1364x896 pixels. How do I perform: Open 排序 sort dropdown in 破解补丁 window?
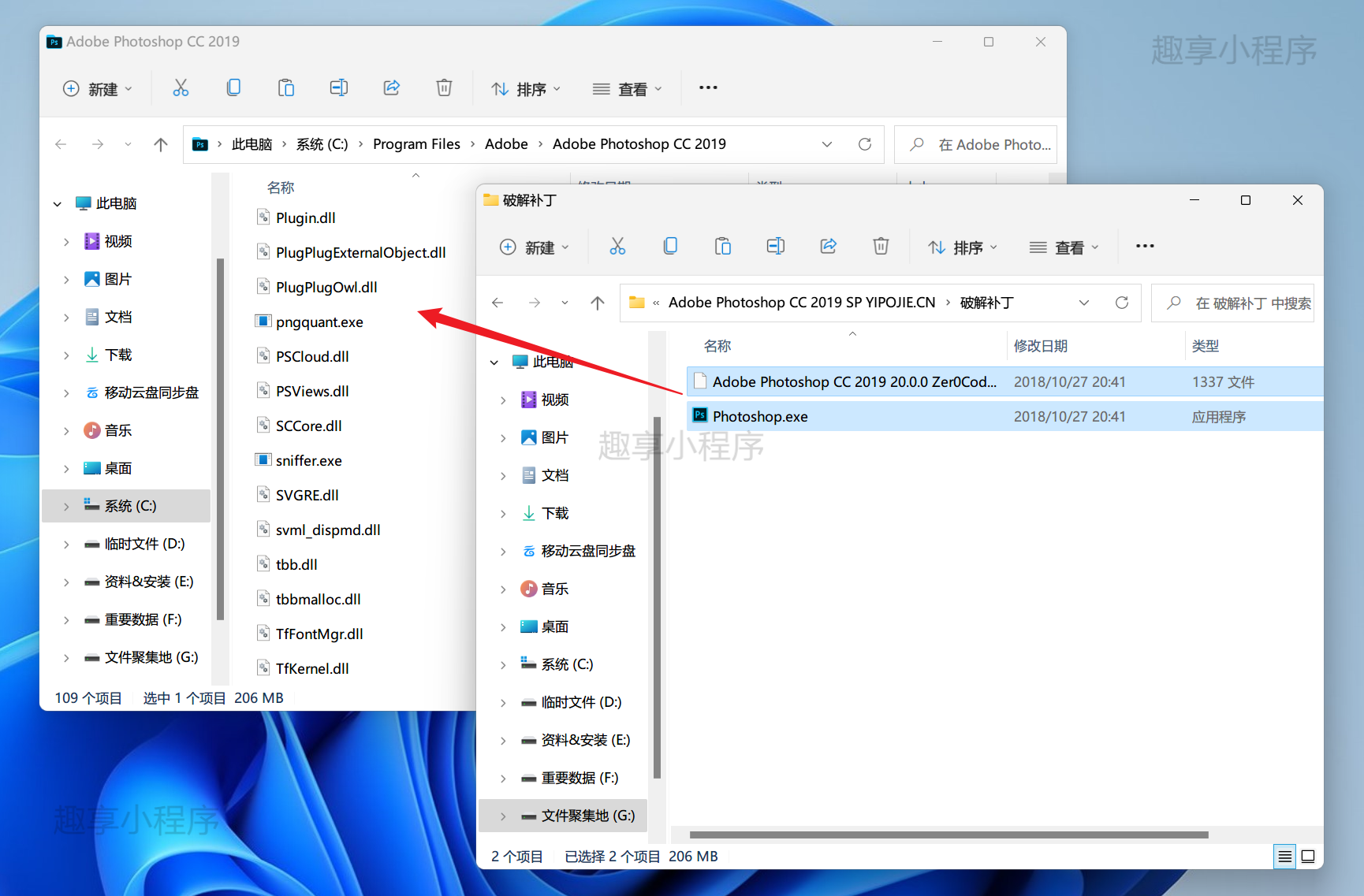point(963,247)
